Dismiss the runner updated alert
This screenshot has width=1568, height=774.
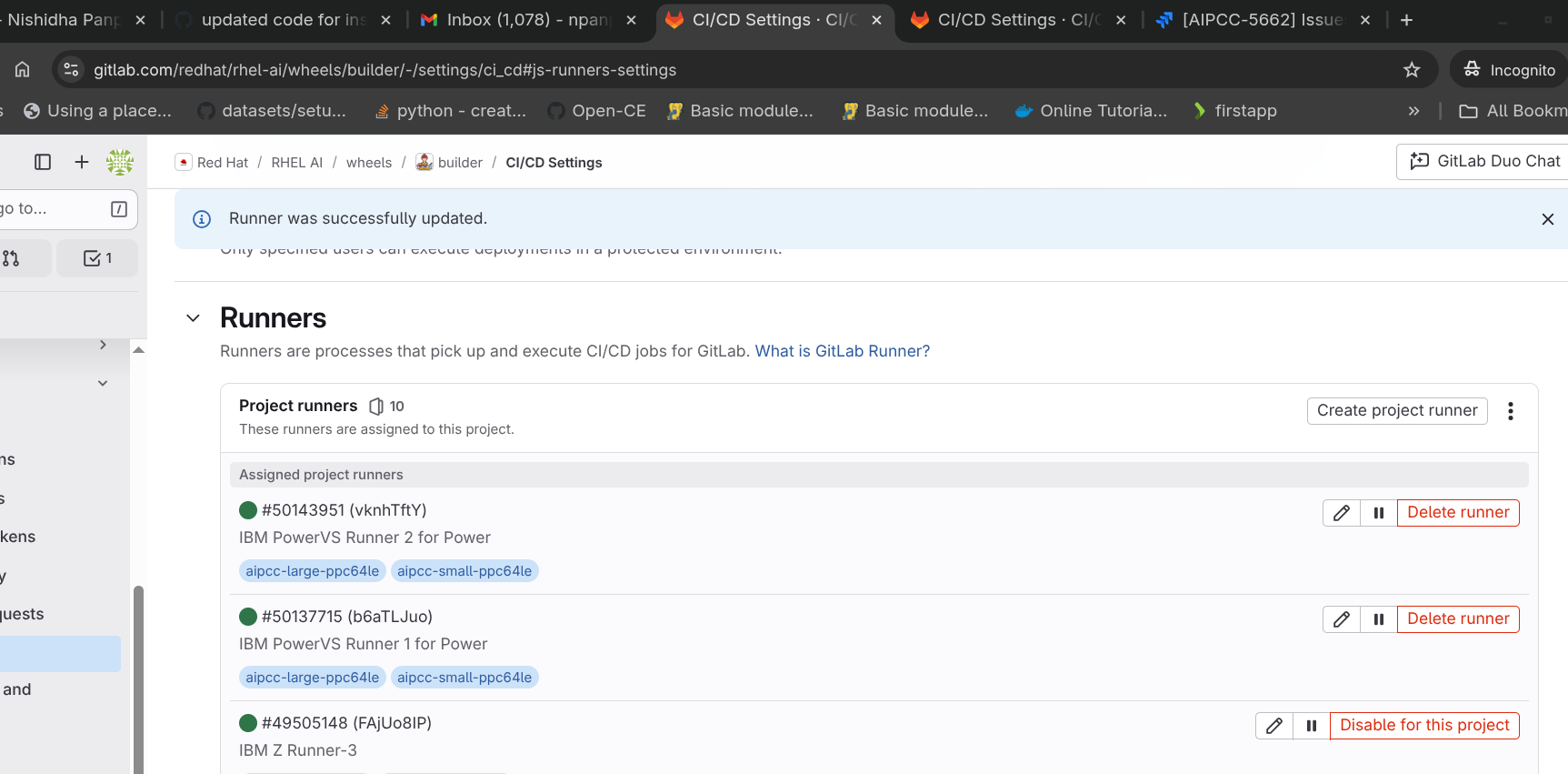tap(1547, 219)
